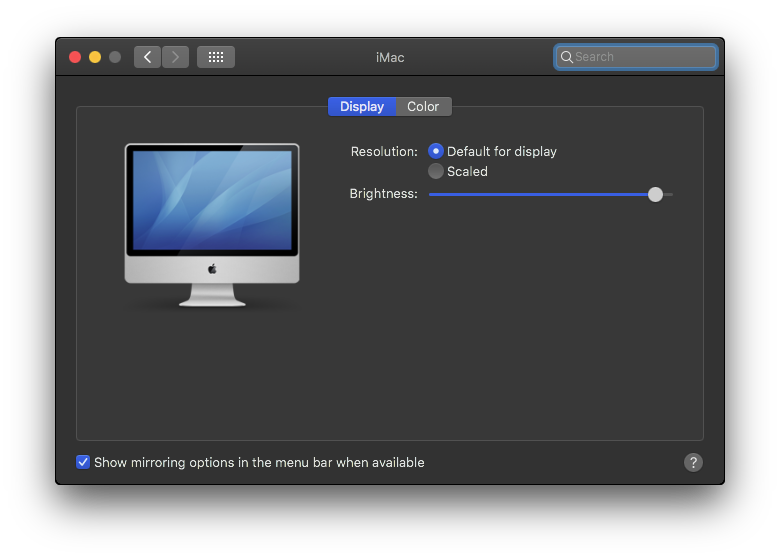
Task: Close the iMac preferences window
Action: 75,57
